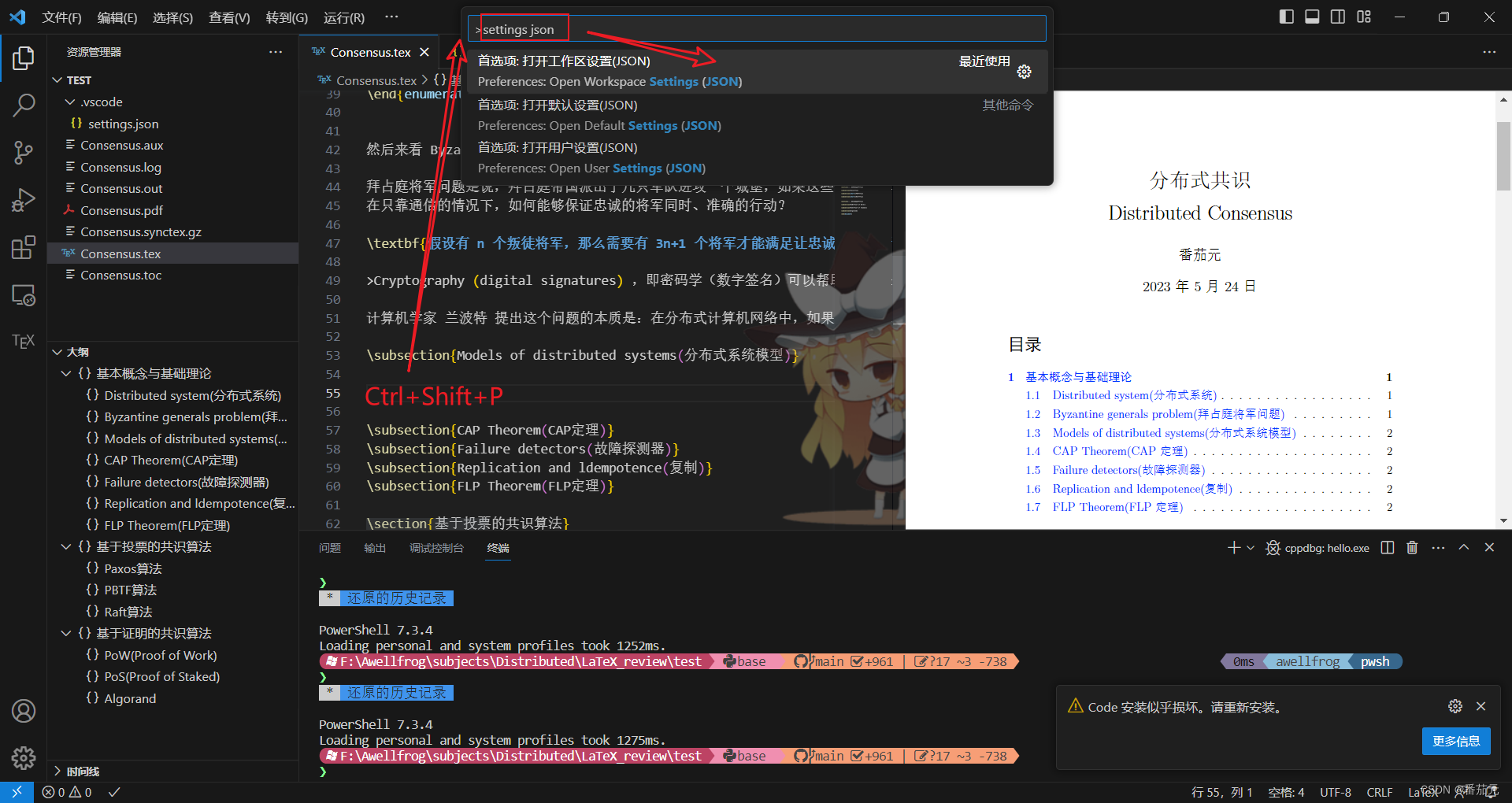The width and height of the screenshot is (1512, 803).
Task: Select Open User Settings (JSON) command
Action: 757,158
